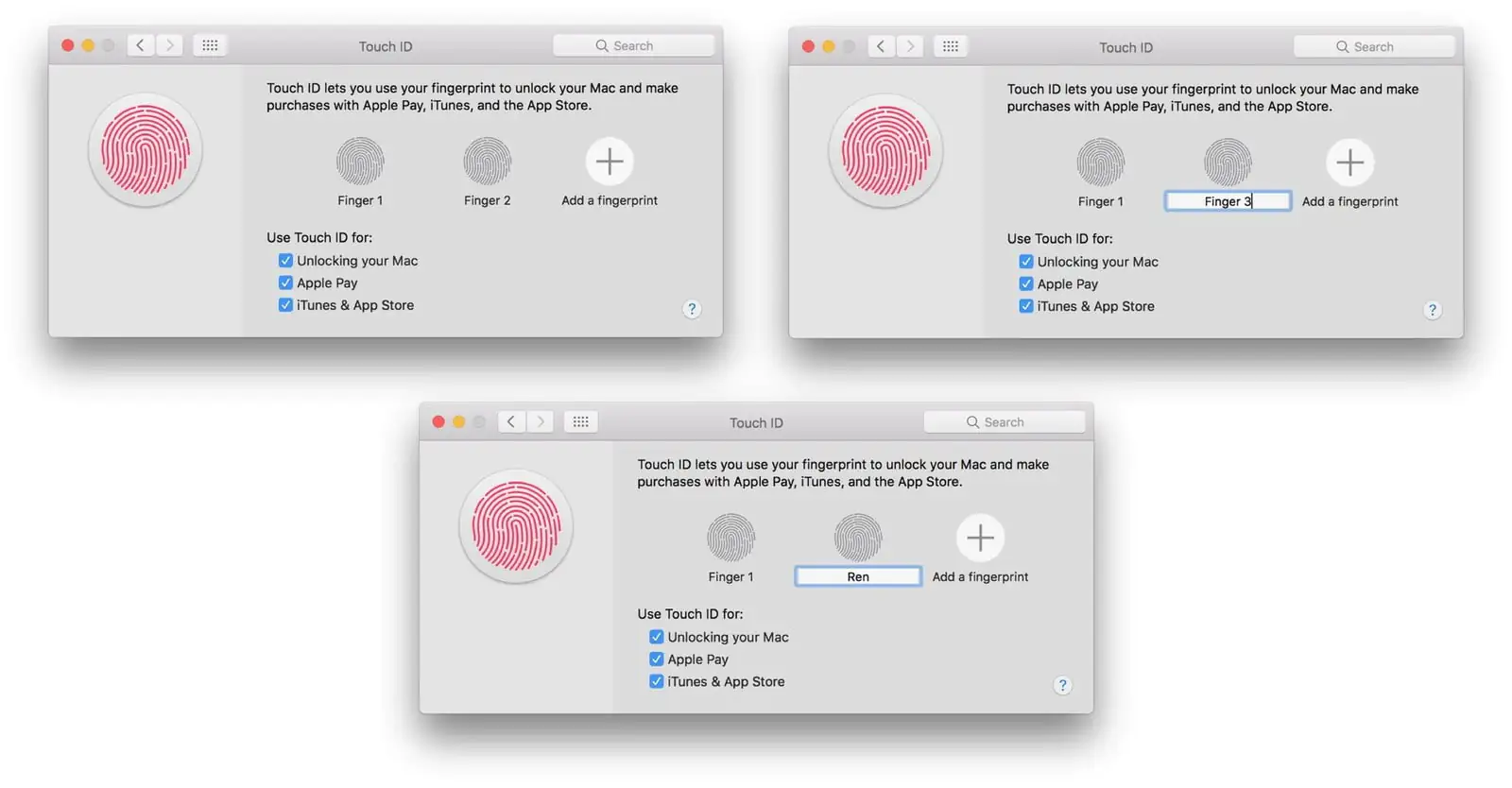
Task: Click the Add a fingerprint label beside Ren
Action: tap(980, 576)
